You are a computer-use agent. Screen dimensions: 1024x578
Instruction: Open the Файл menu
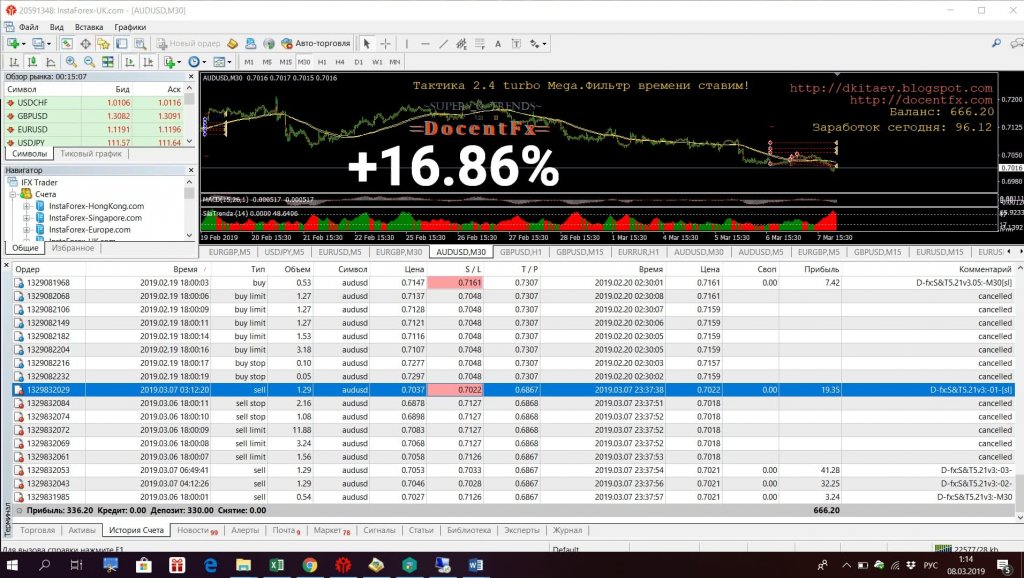29,27
